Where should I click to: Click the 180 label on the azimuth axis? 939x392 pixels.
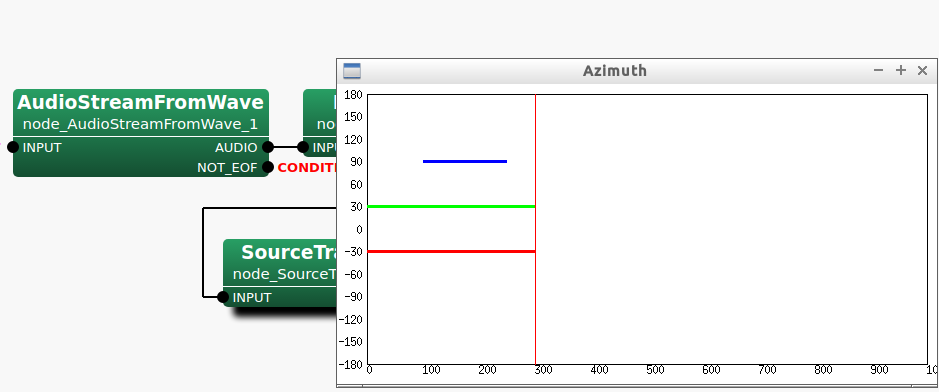click(354, 95)
